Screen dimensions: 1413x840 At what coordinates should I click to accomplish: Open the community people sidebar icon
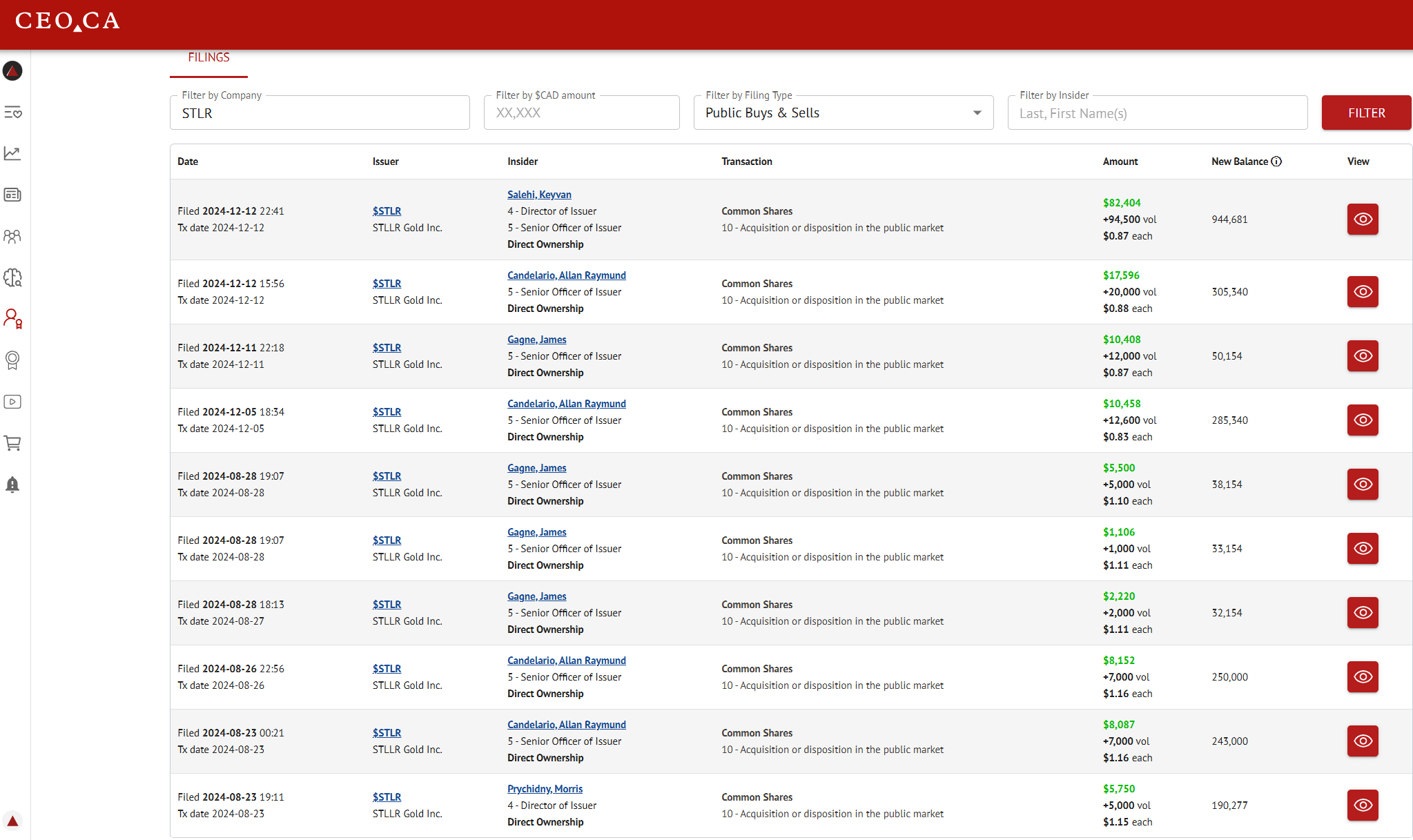tap(12, 237)
